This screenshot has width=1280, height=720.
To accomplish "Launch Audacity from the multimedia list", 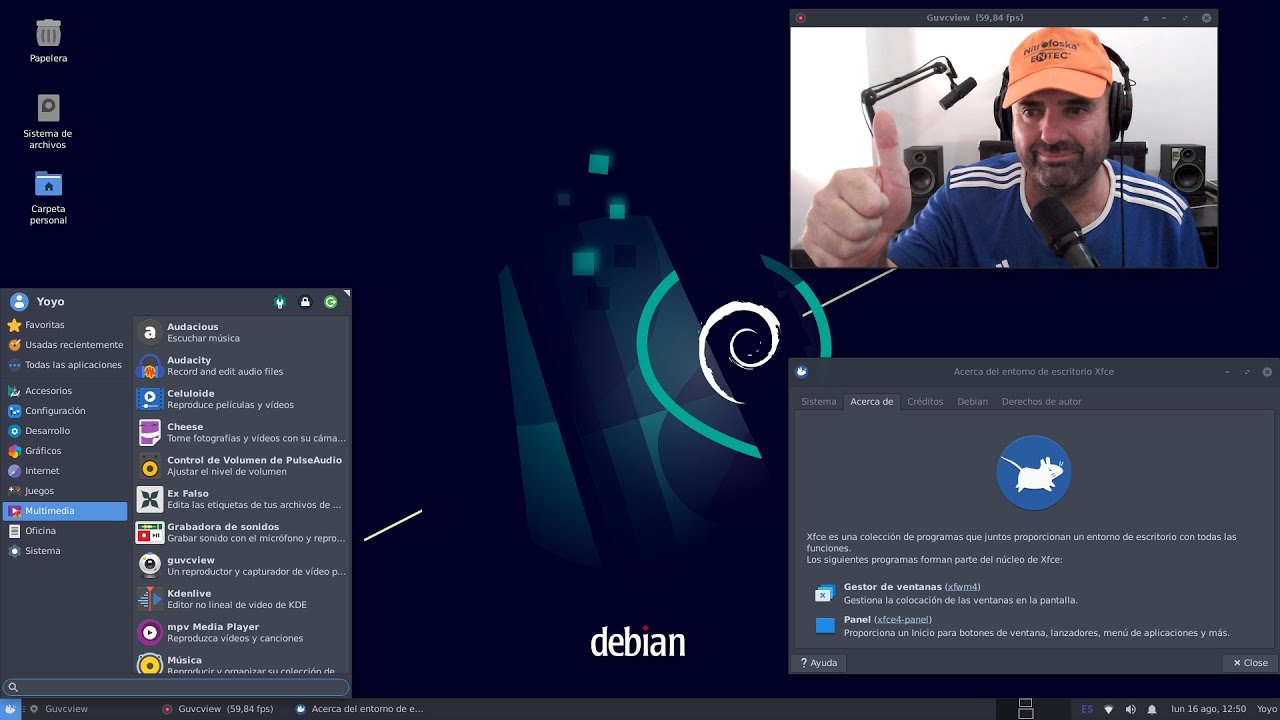I will click(241, 366).
